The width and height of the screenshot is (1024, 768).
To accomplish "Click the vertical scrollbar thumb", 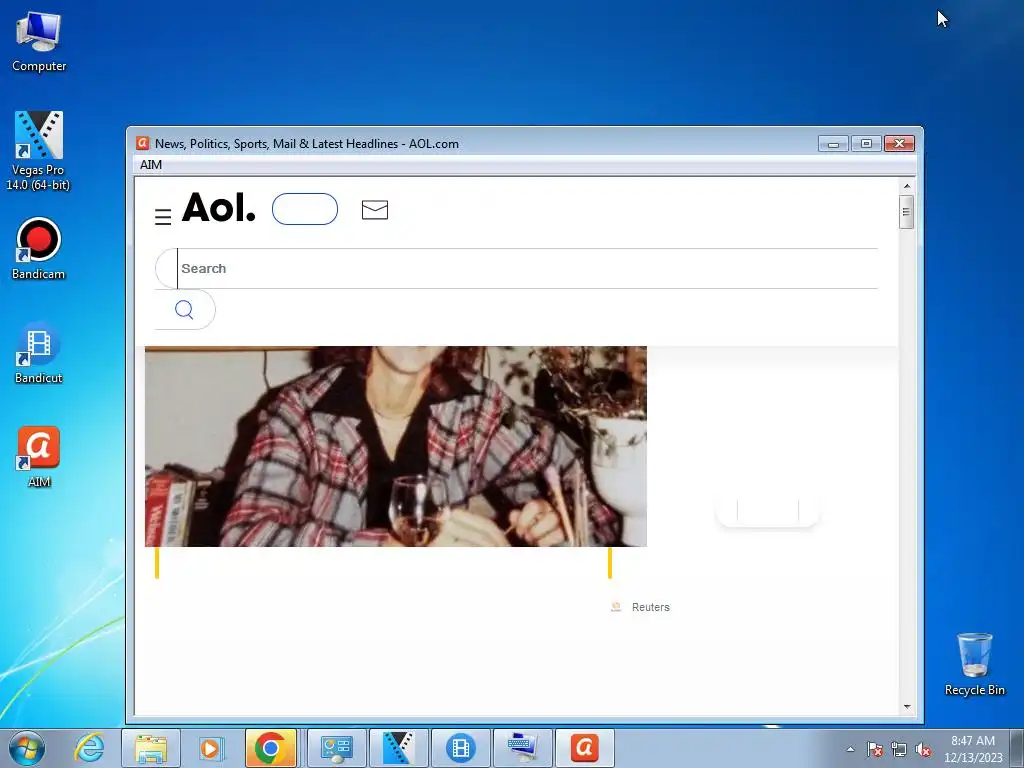I will tap(906, 212).
